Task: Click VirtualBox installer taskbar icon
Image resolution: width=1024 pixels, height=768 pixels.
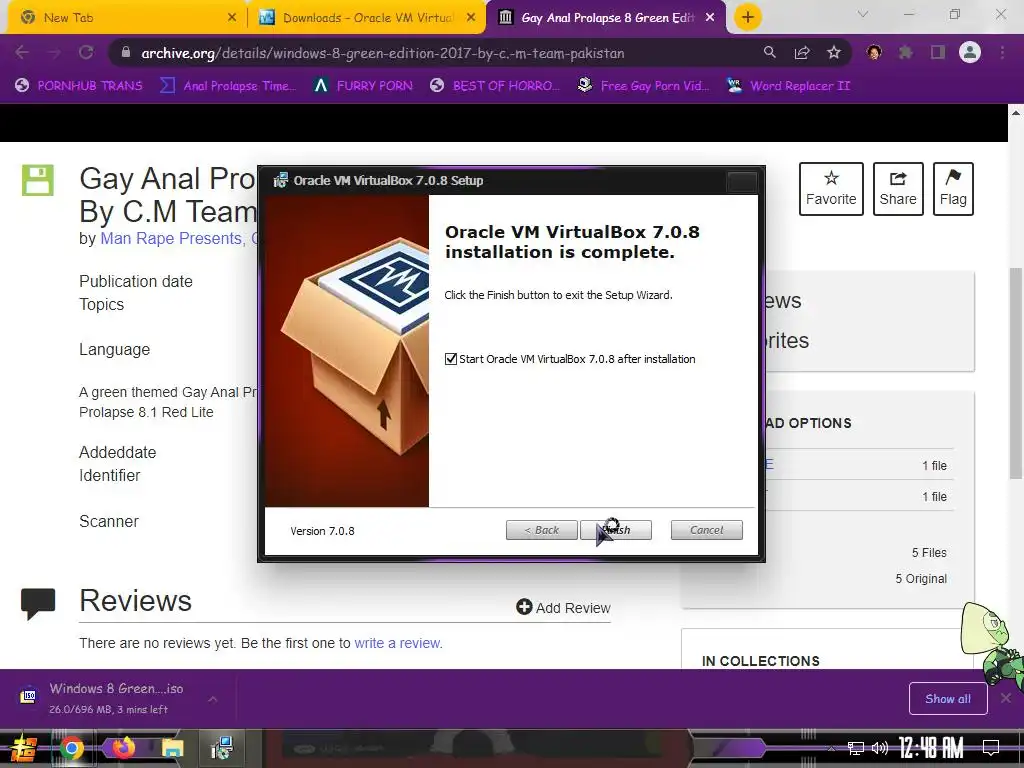Action: (223, 748)
